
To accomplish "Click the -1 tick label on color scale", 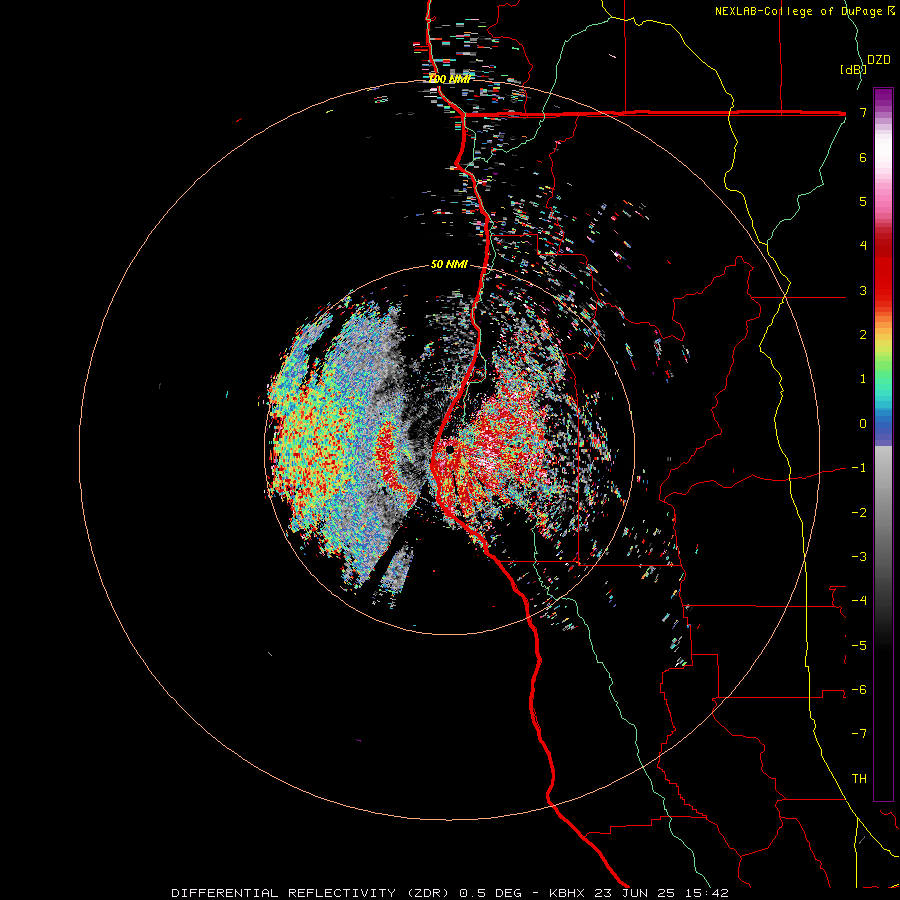I will tap(859, 468).
